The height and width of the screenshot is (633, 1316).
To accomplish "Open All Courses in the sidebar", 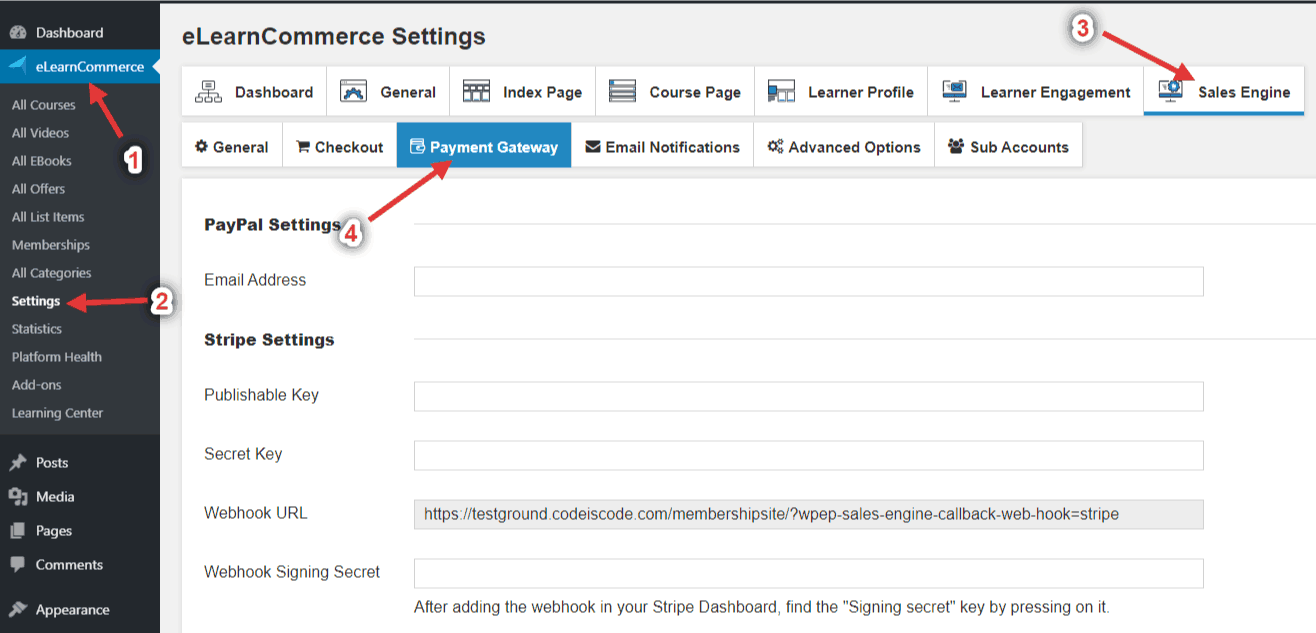I will (43, 105).
